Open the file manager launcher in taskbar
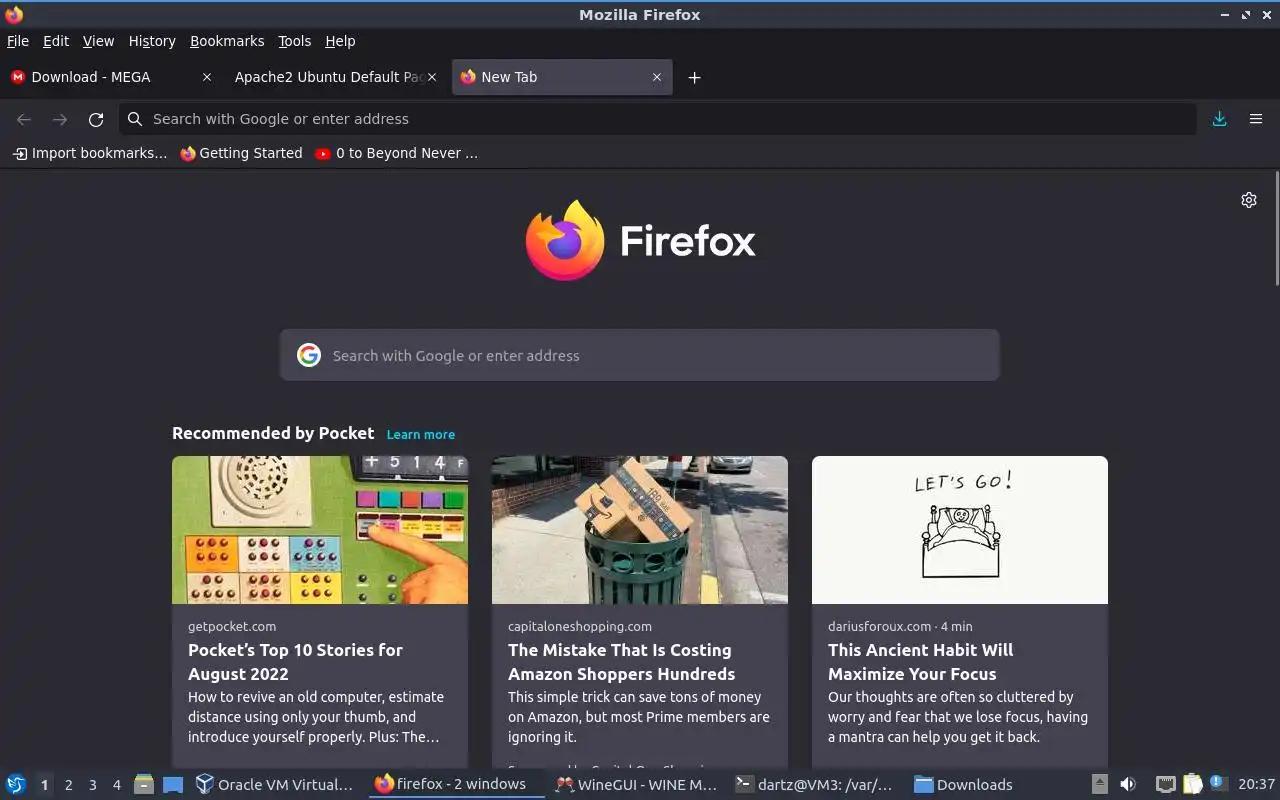 tap(144, 785)
